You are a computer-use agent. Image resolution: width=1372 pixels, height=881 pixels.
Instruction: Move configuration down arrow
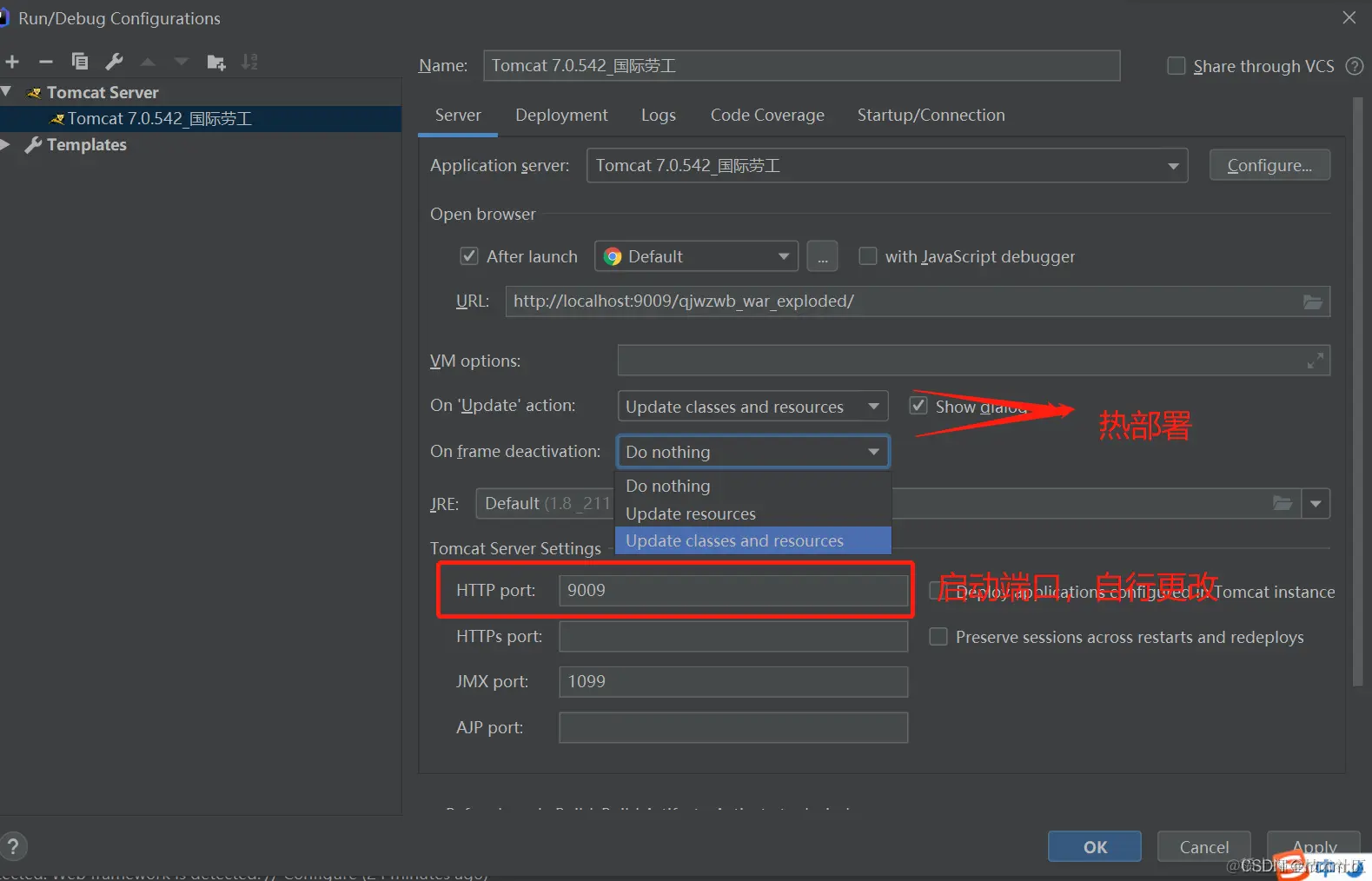point(182,62)
